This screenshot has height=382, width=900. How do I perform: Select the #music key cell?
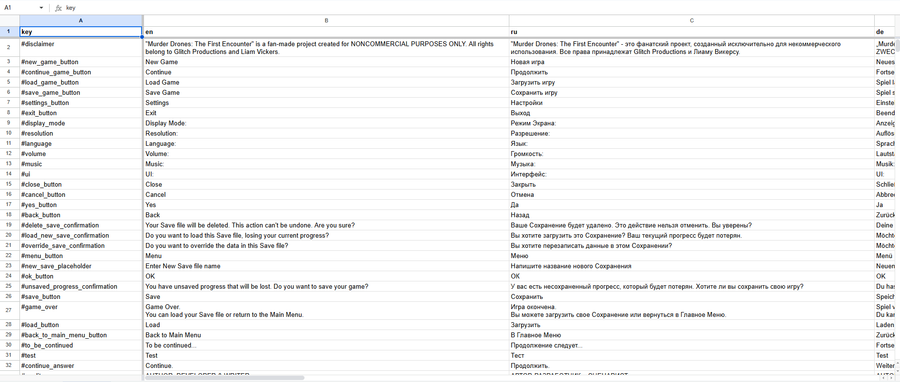(x=81, y=163)
